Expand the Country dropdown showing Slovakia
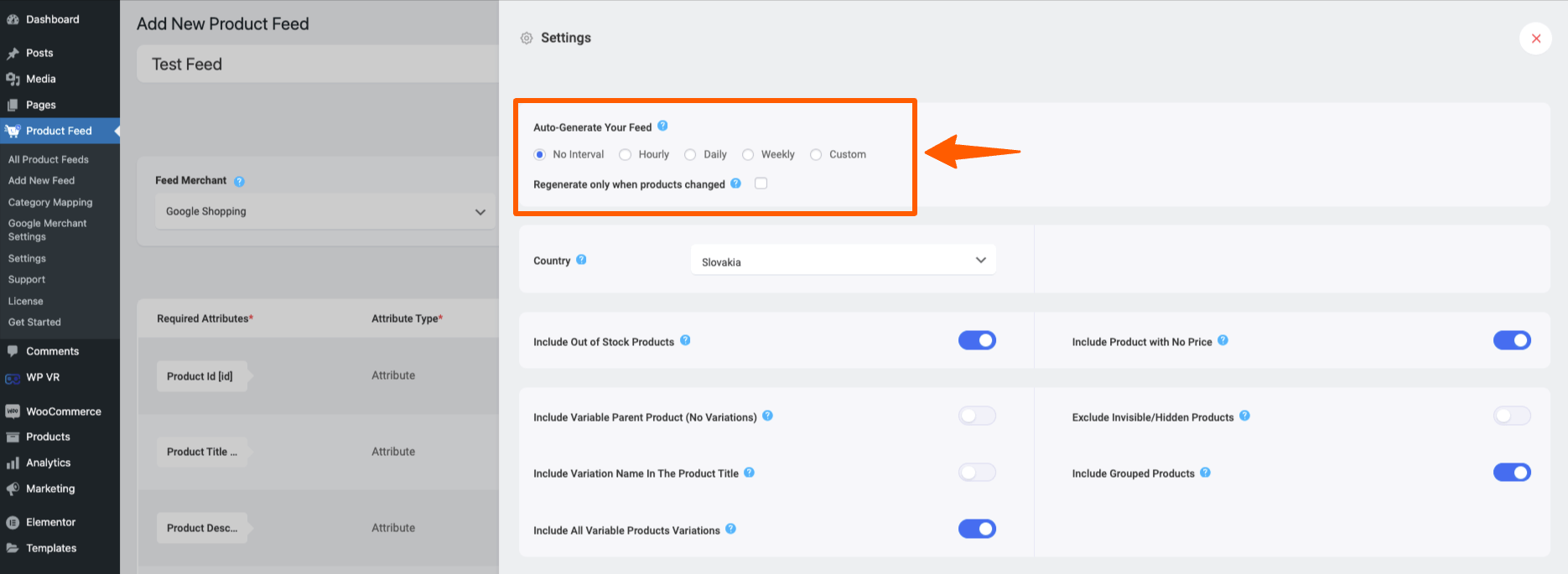1568x574 pixels. tap(843, 260)
